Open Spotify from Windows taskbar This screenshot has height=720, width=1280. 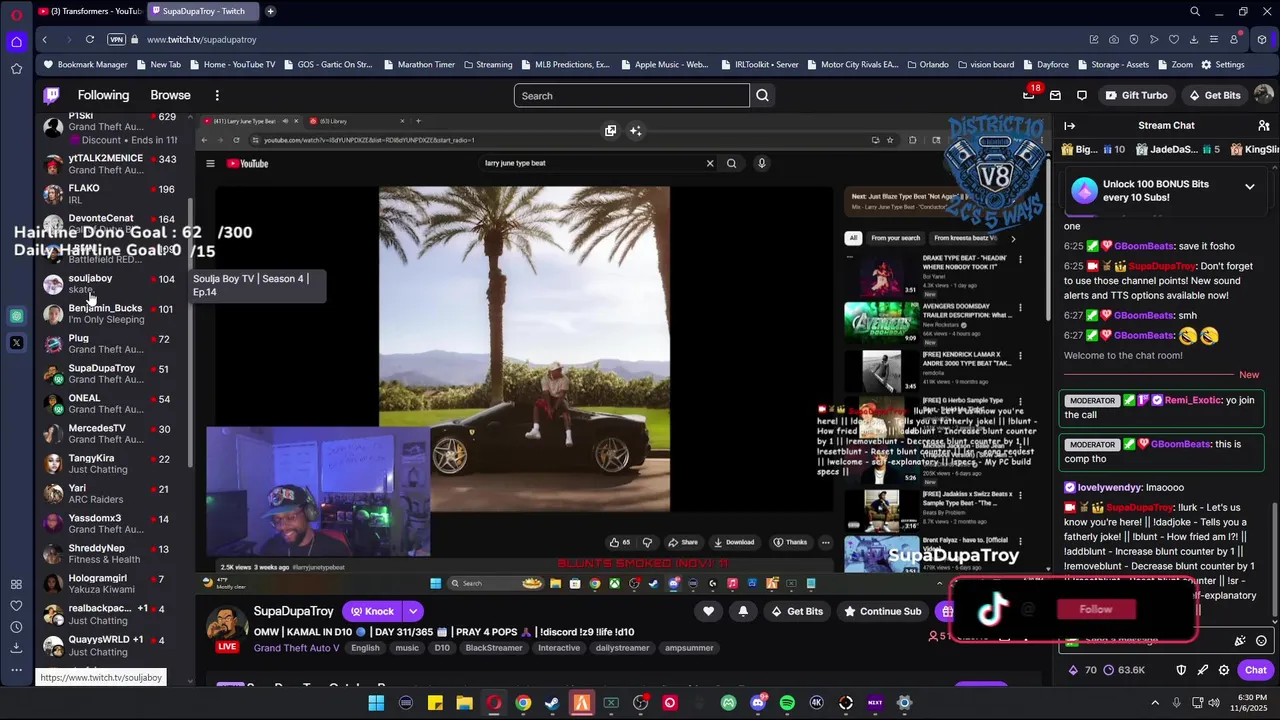[x=787, y=703]
